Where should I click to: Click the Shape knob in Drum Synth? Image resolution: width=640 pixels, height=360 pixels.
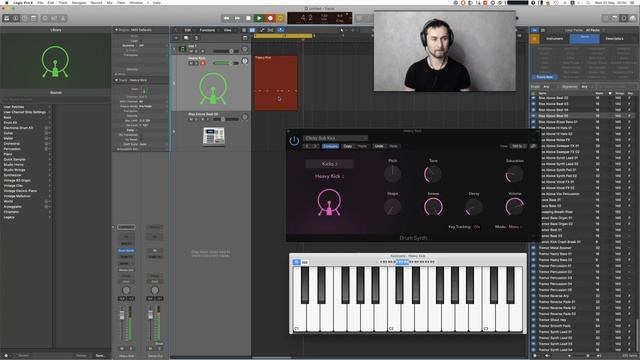pyautogui.click(x=392, y=207)
